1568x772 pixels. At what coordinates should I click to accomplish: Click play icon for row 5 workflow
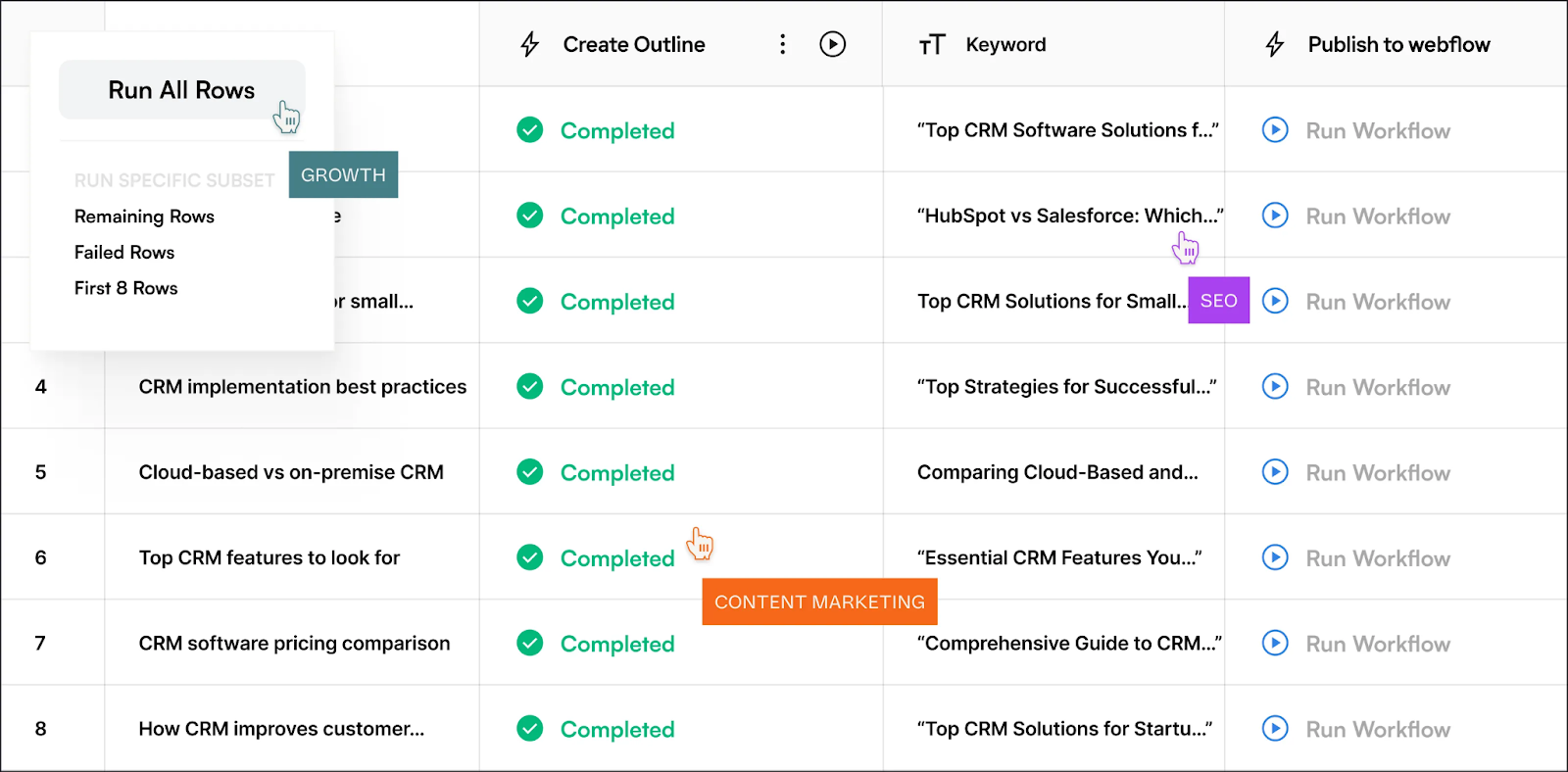click(1275, 472)
